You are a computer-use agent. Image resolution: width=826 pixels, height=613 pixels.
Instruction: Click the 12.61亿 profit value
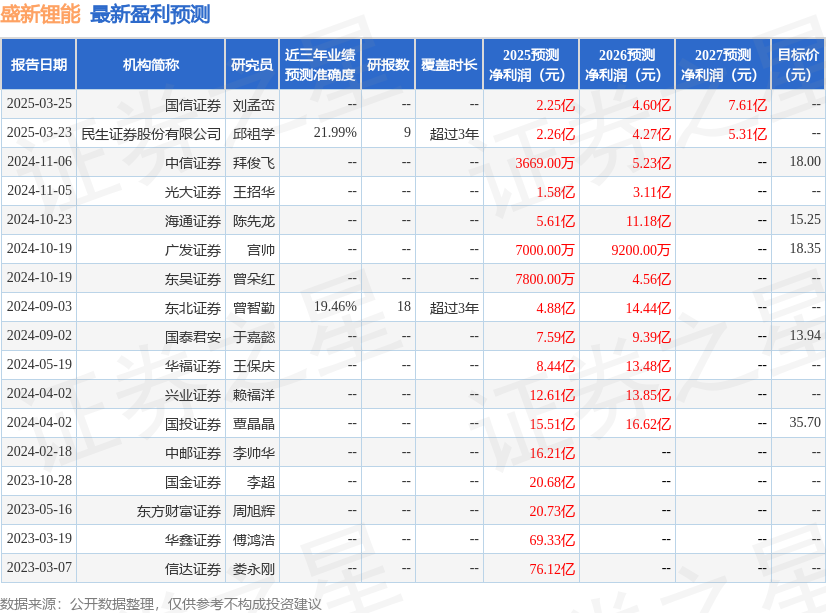point(552,395)
